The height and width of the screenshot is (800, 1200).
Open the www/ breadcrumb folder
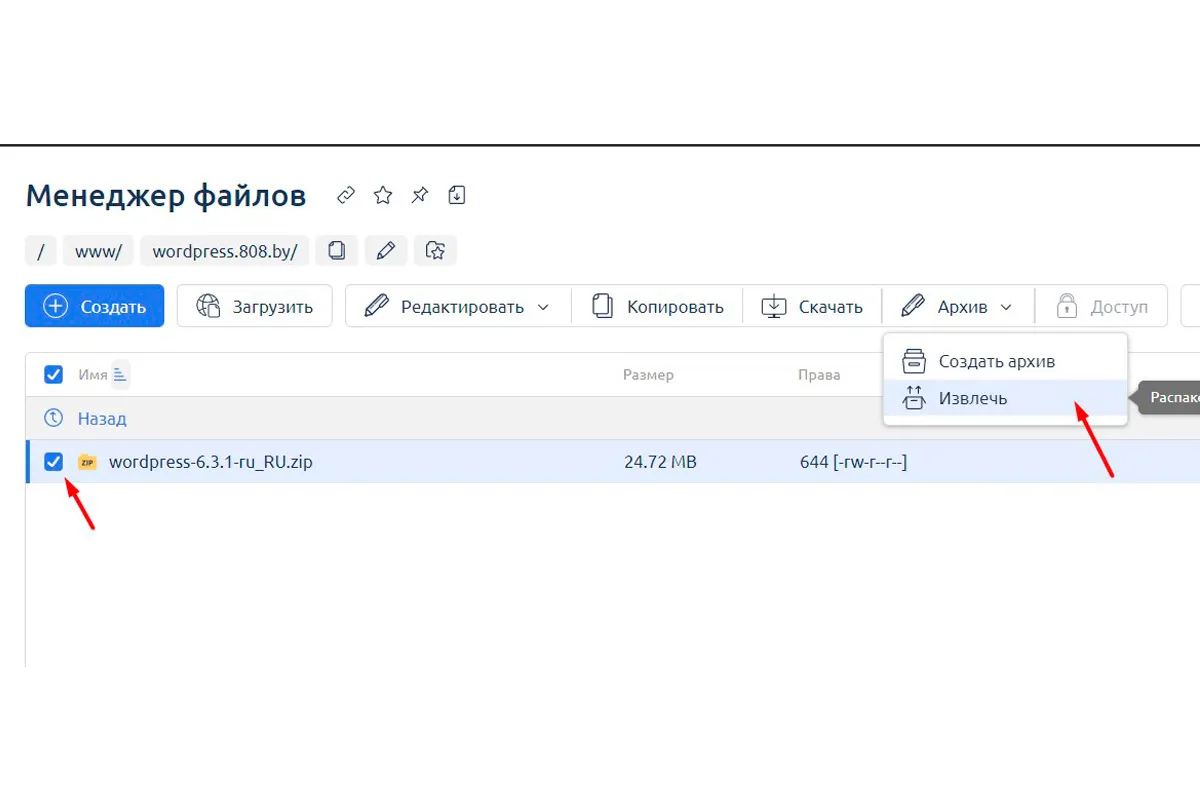click(98, 251)
